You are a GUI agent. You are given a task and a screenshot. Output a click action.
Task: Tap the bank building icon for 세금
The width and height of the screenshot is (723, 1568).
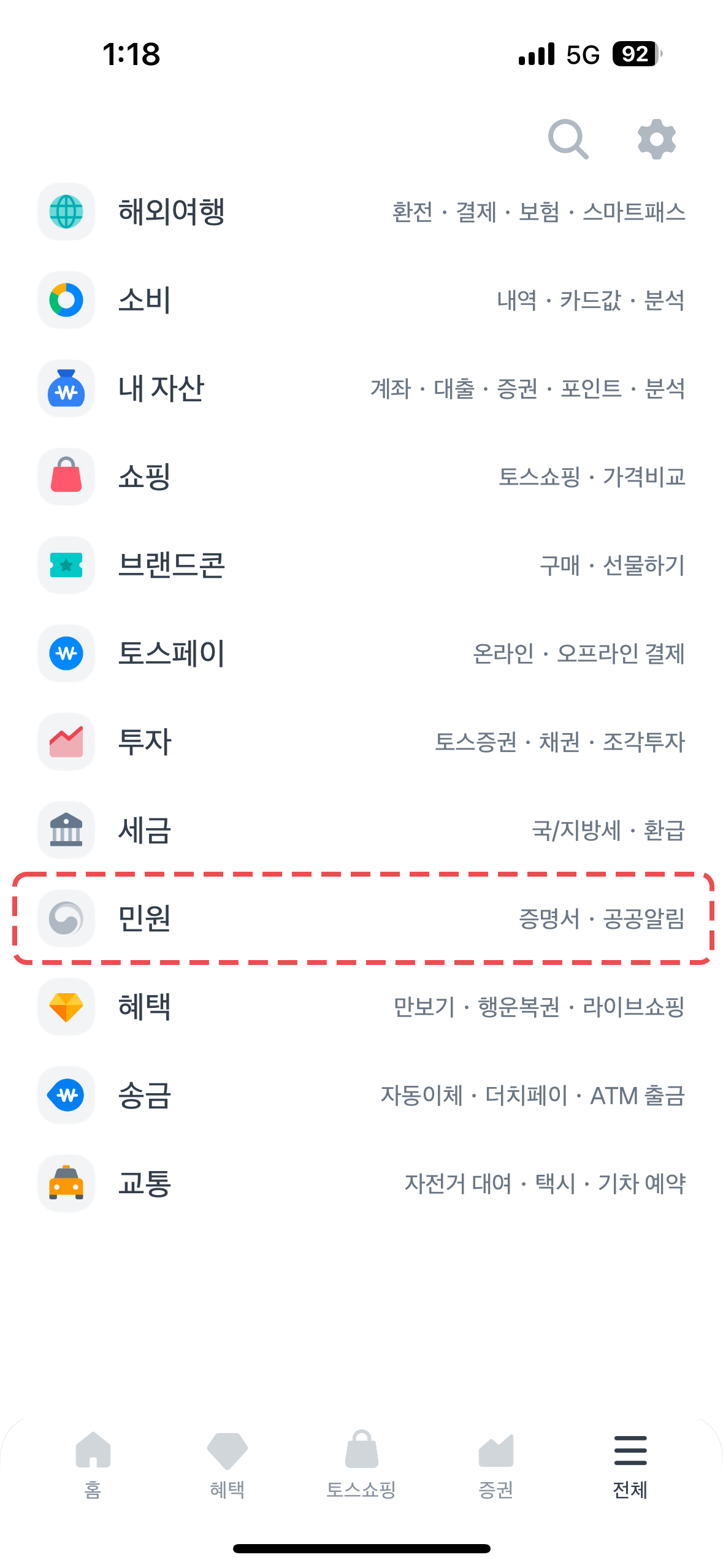(66, 830)
